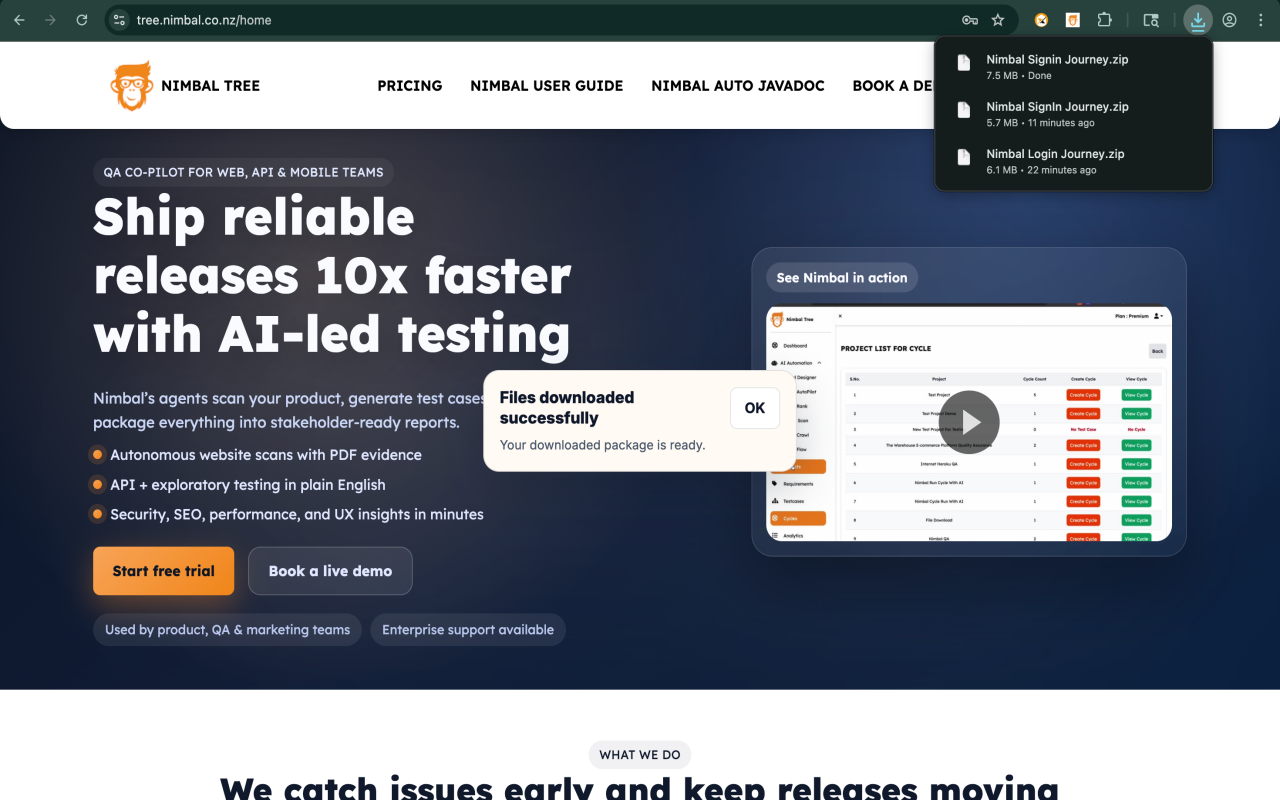Click the 'WHAT WE DO' section badge
Image resolution: width=1280 pixels, height=800 pixels.
tap(640, 755)
